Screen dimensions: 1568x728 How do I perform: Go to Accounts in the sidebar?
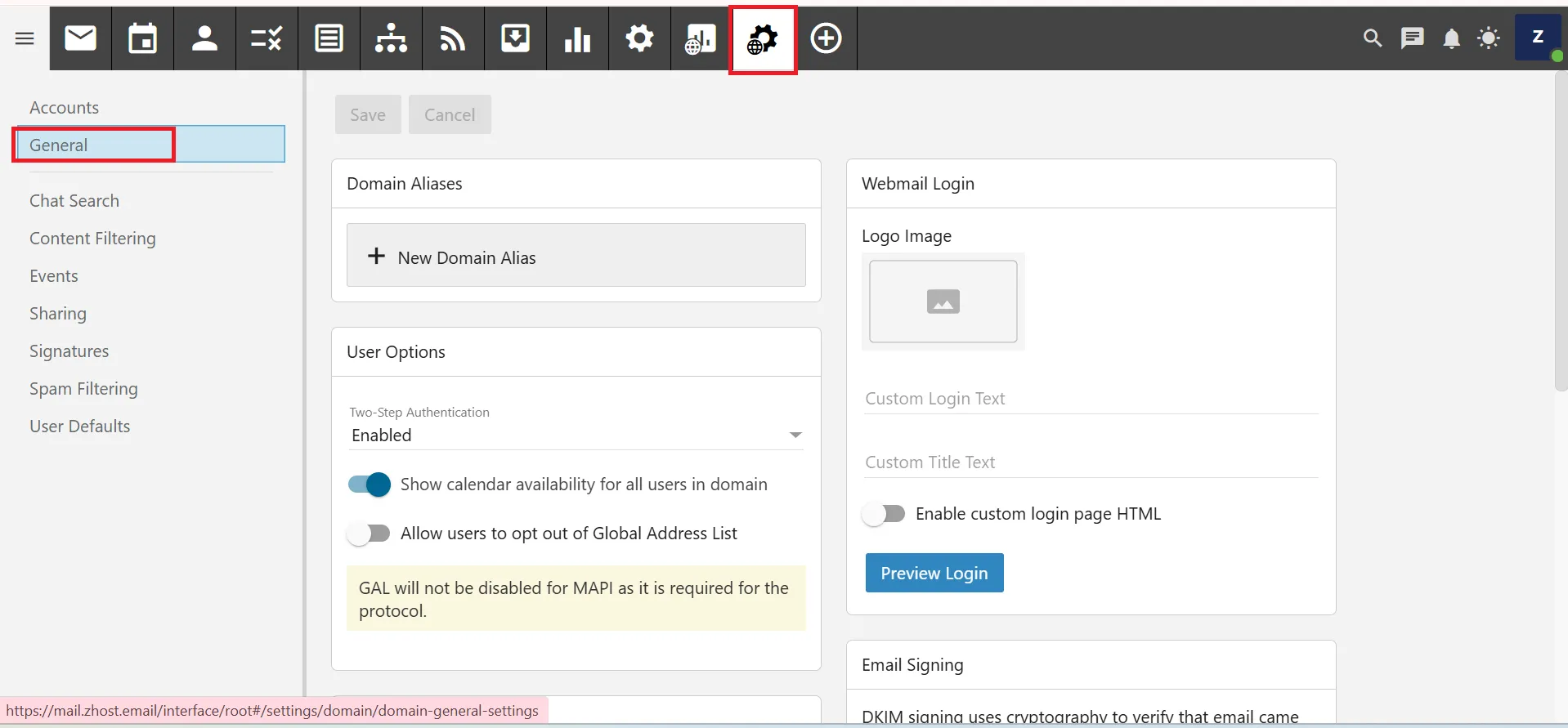click(64, 108)
